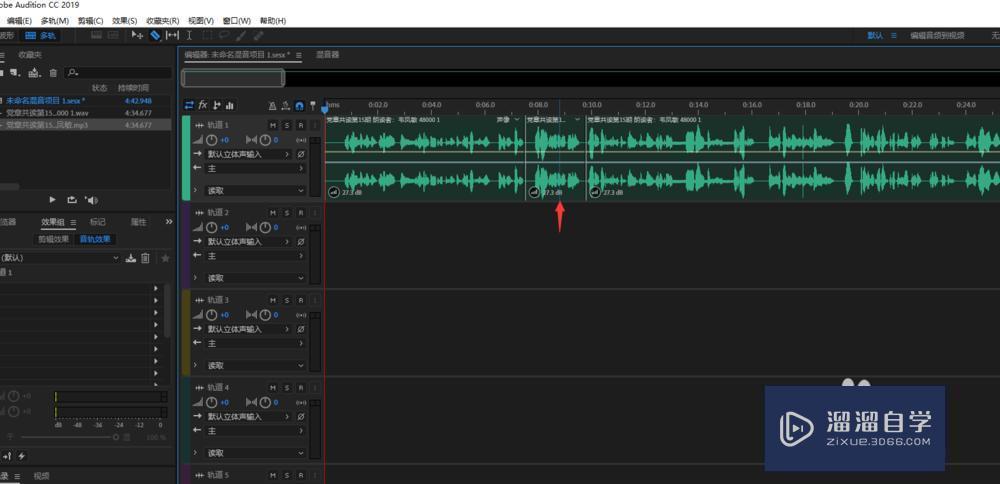The width and height of the screenshot is (1000, 484).
Task: Open 轨道 1 默认立体声输入 input dropdown
Action: click(249, 154)
